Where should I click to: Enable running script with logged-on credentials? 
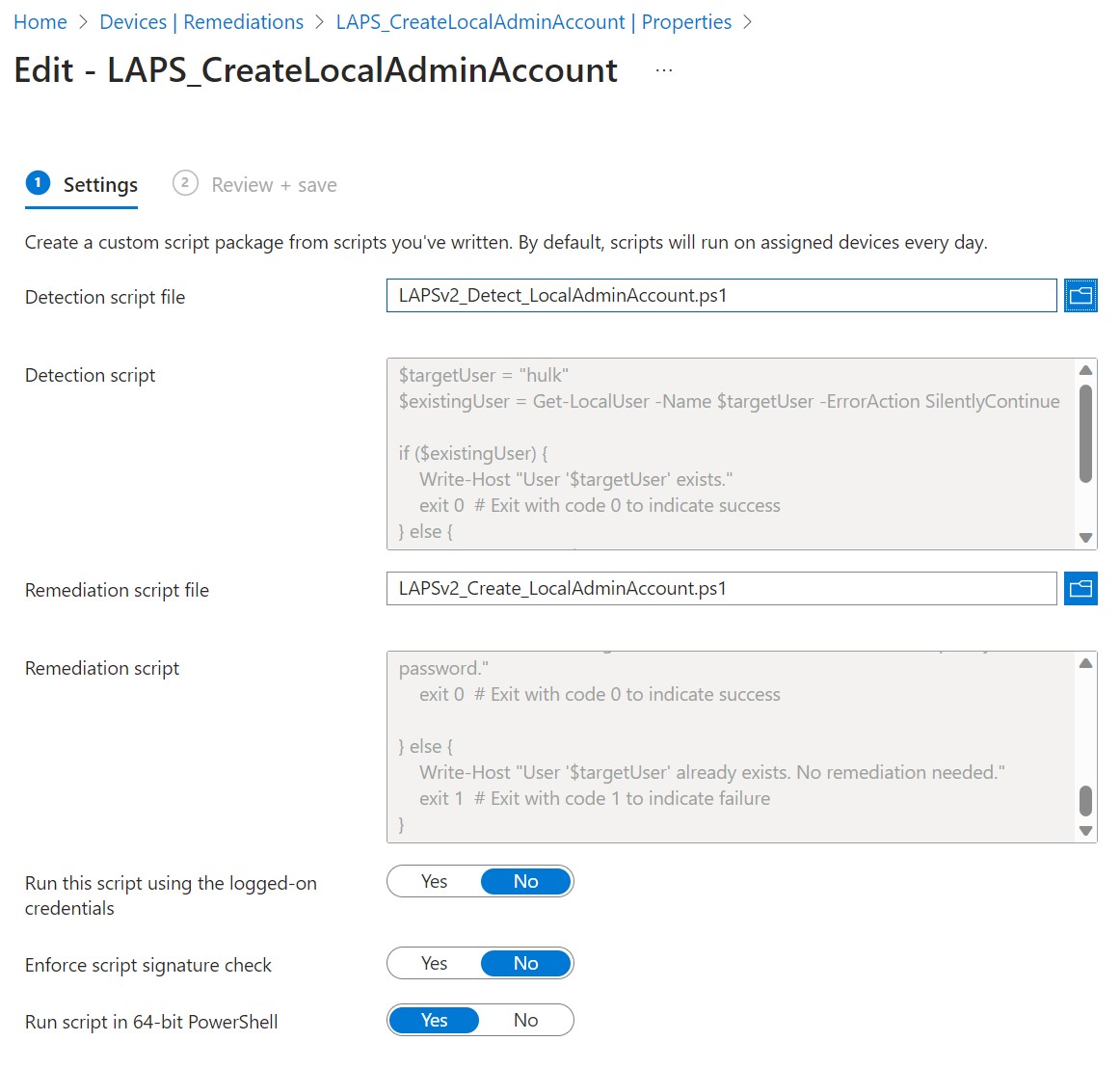[x=434, y=880]
